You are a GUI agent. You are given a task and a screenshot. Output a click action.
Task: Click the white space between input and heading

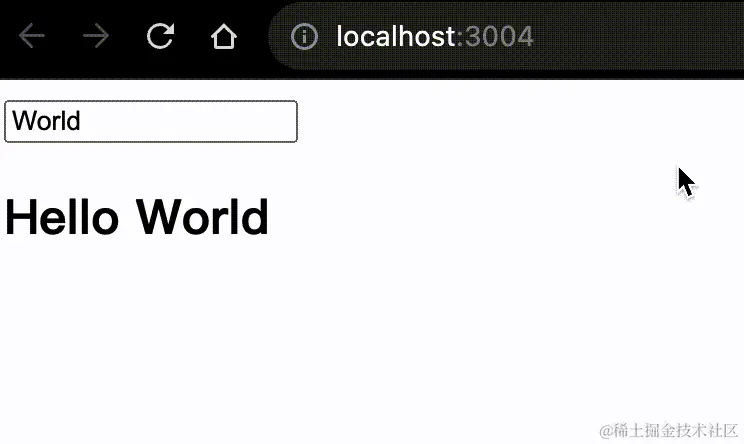pyautogui.click(x=142, y=168)
